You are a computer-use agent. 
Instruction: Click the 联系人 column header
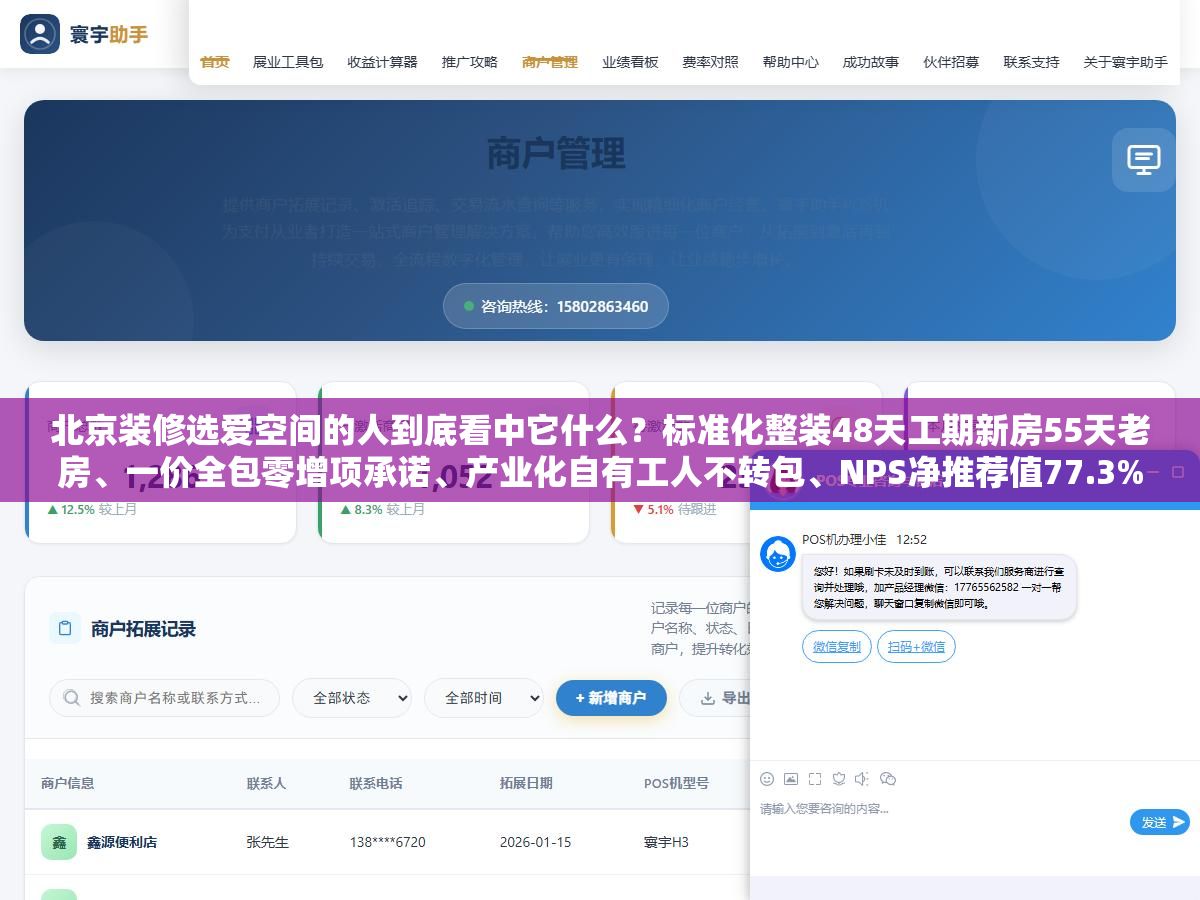[266, 783]
